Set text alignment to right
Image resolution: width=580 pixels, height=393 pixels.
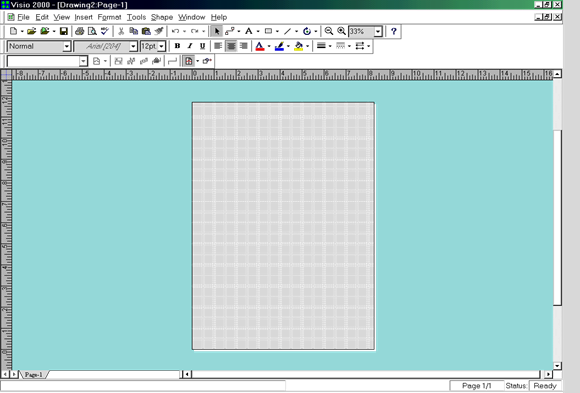click(x=243, y=46)
